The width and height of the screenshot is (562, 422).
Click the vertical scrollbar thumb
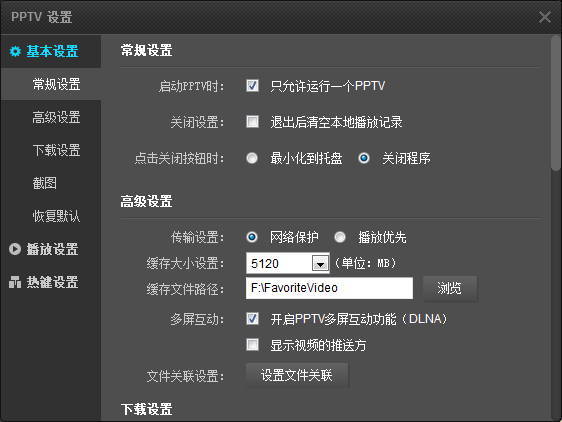pyautogui.click(x=556, y=103)
